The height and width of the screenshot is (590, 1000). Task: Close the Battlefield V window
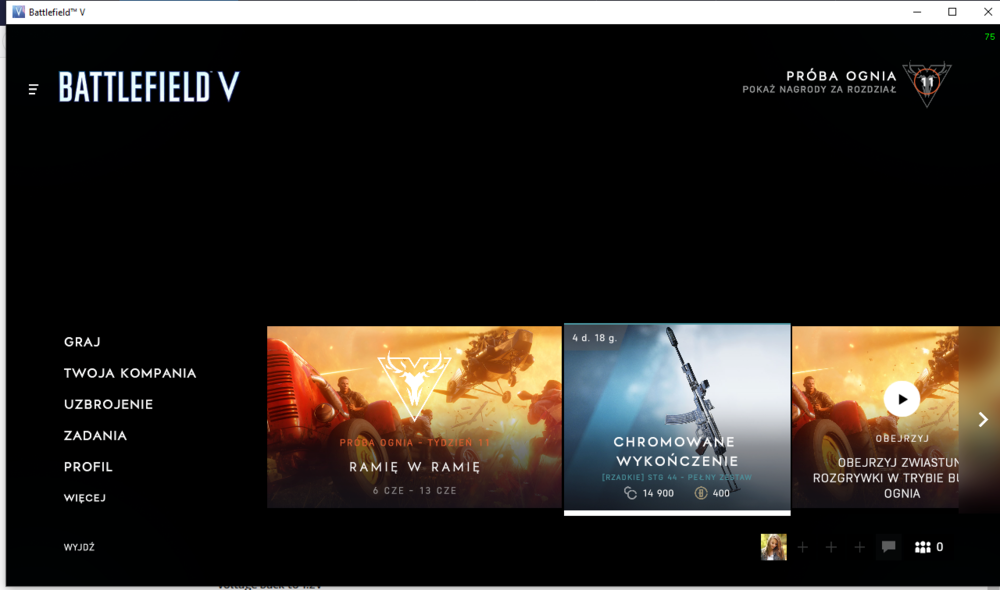[987, 12]
